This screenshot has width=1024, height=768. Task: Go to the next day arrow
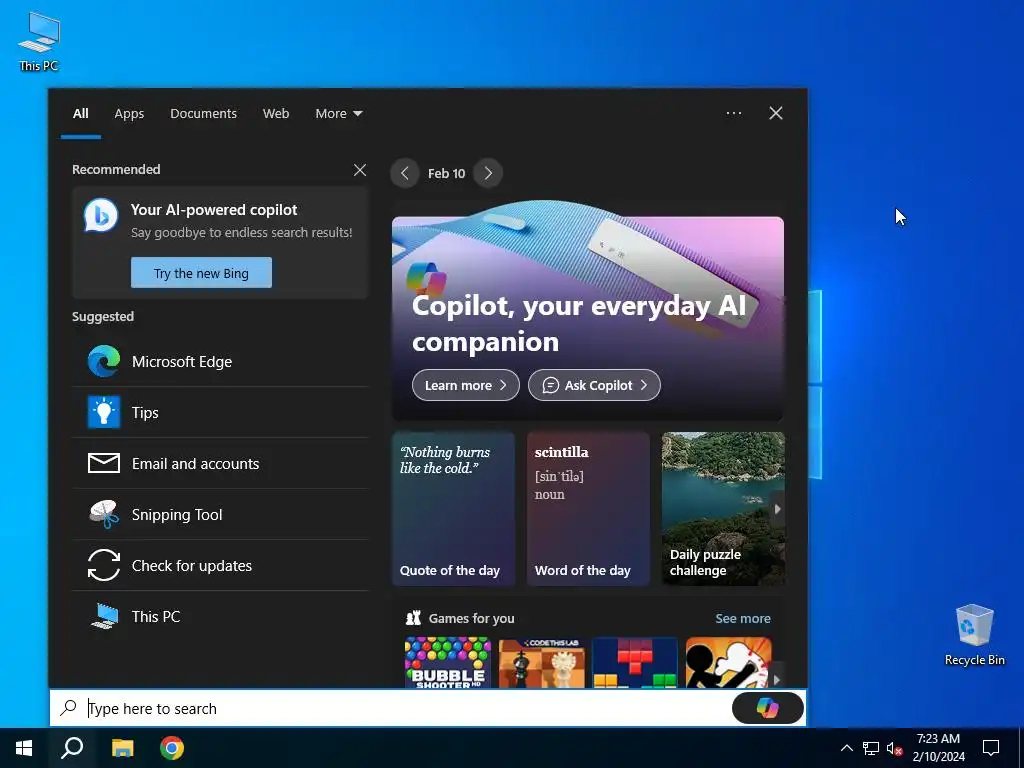[x=488, y=173]
